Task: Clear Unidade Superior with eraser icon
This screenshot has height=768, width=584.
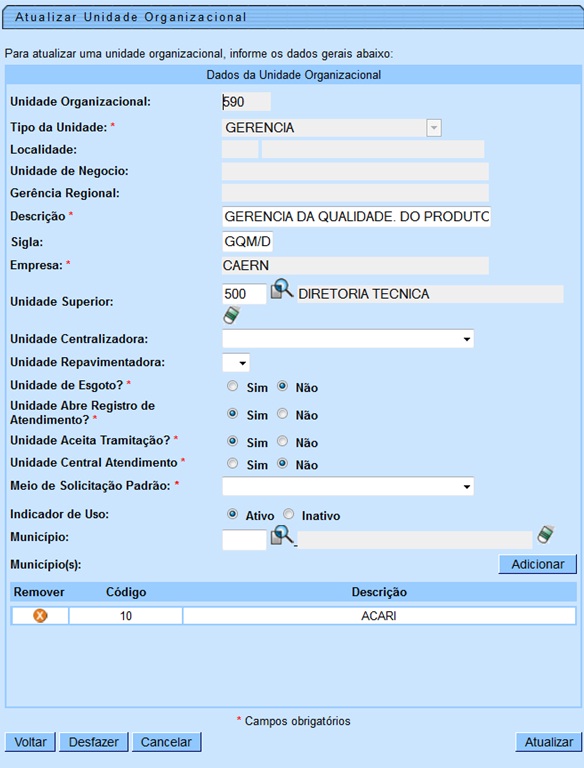Action: 231,315
